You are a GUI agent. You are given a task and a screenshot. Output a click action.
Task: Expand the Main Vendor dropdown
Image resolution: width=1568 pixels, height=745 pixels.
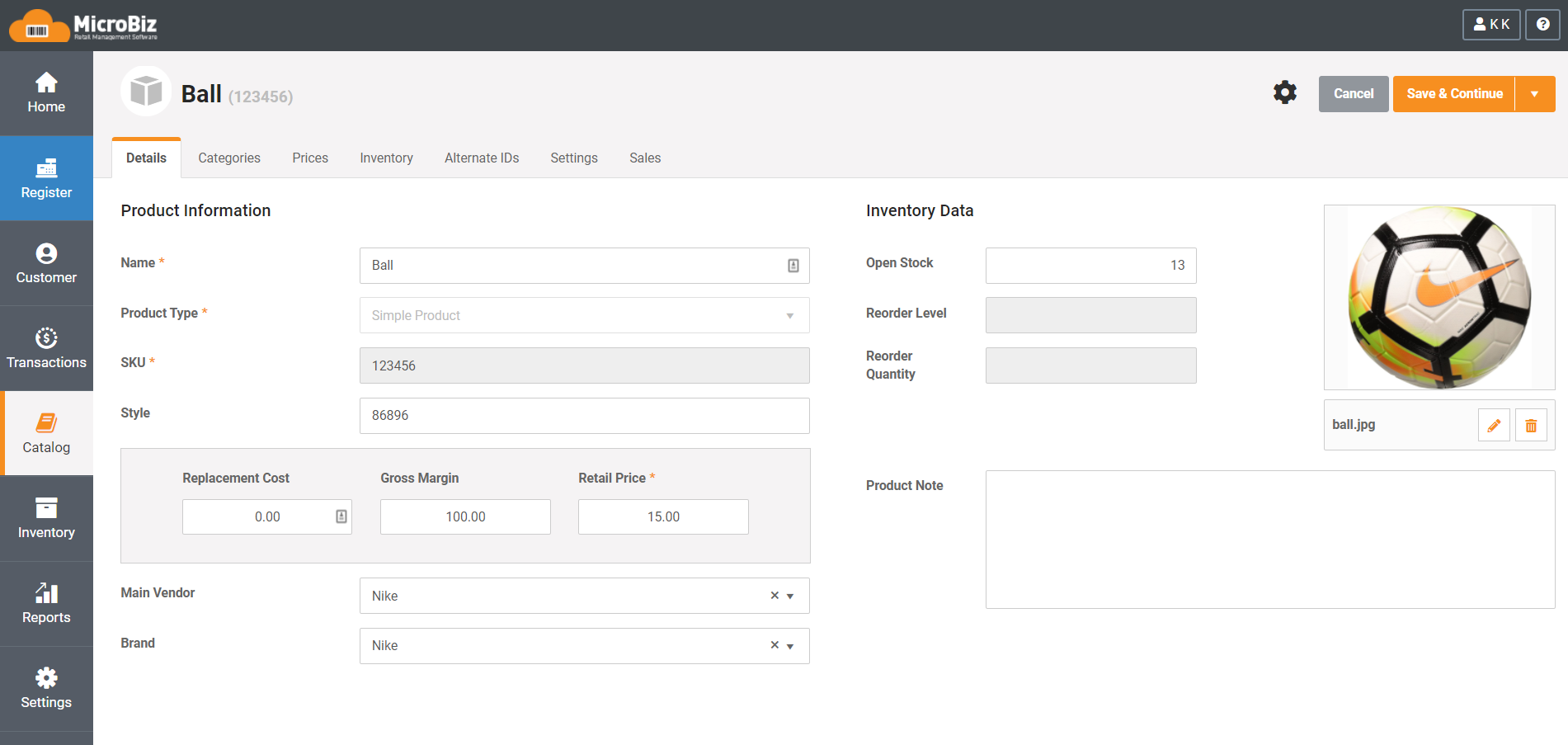790,596
